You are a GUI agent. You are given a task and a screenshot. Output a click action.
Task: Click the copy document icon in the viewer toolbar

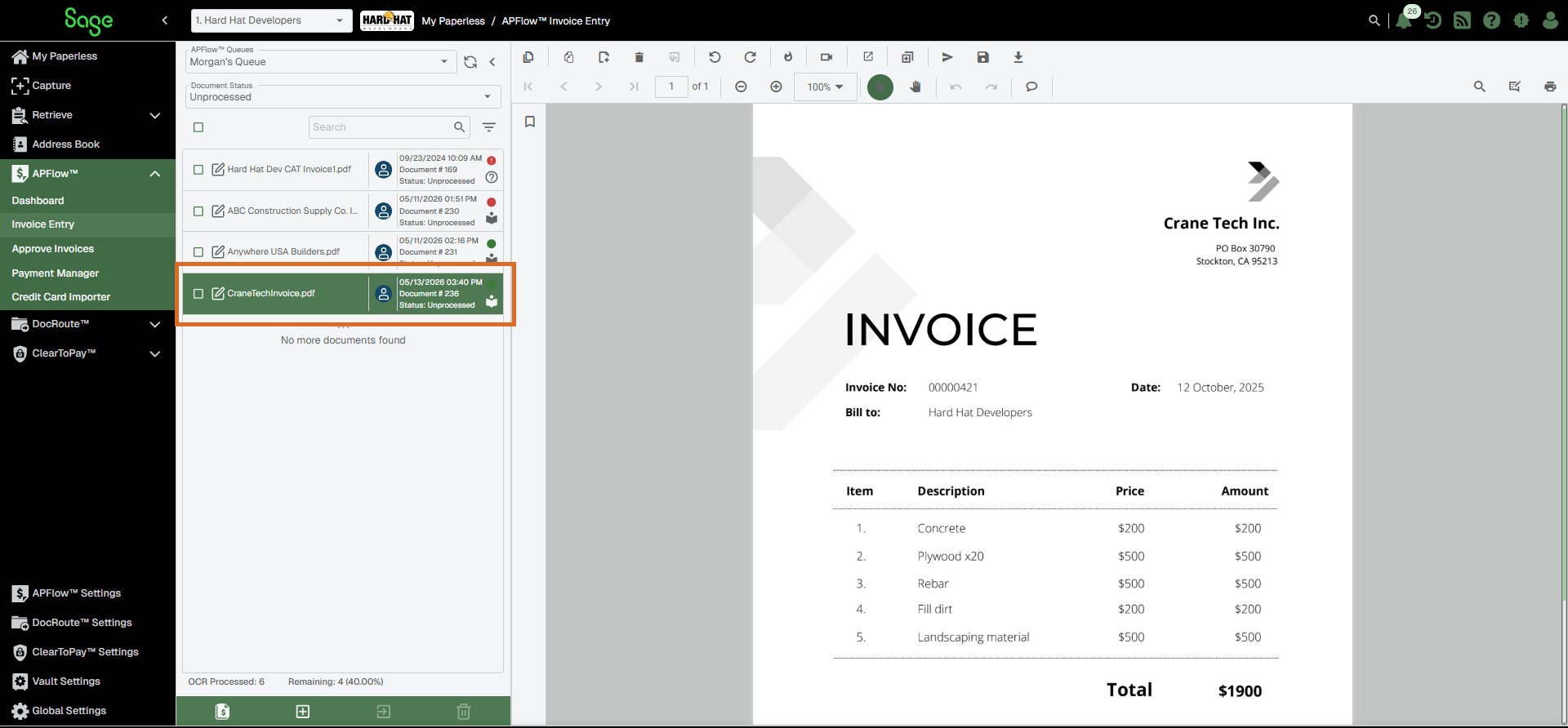528,57
